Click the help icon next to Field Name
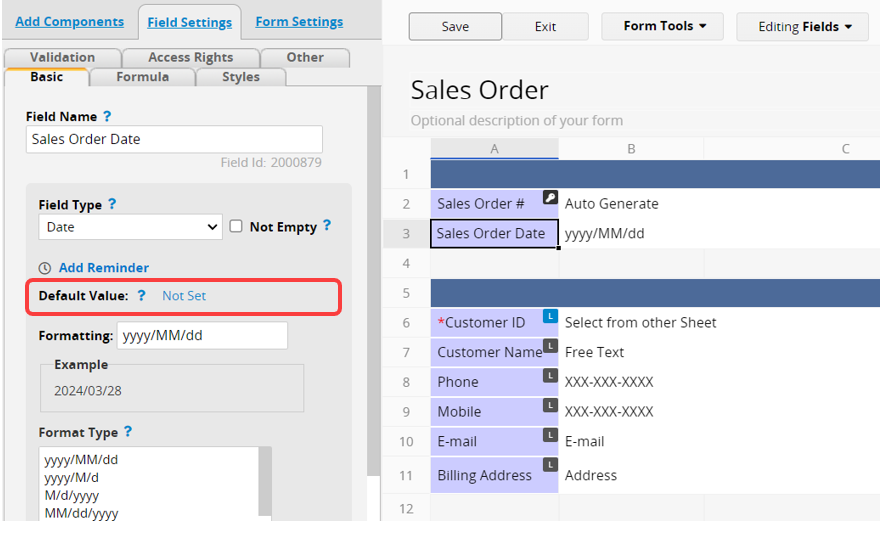The image size is (884, 533). pos(107,116)
